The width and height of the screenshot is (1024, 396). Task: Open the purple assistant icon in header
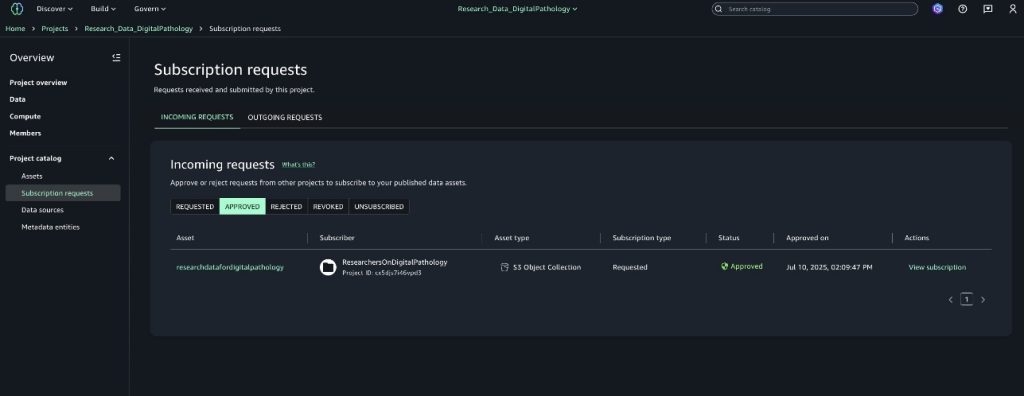[937, 9]
